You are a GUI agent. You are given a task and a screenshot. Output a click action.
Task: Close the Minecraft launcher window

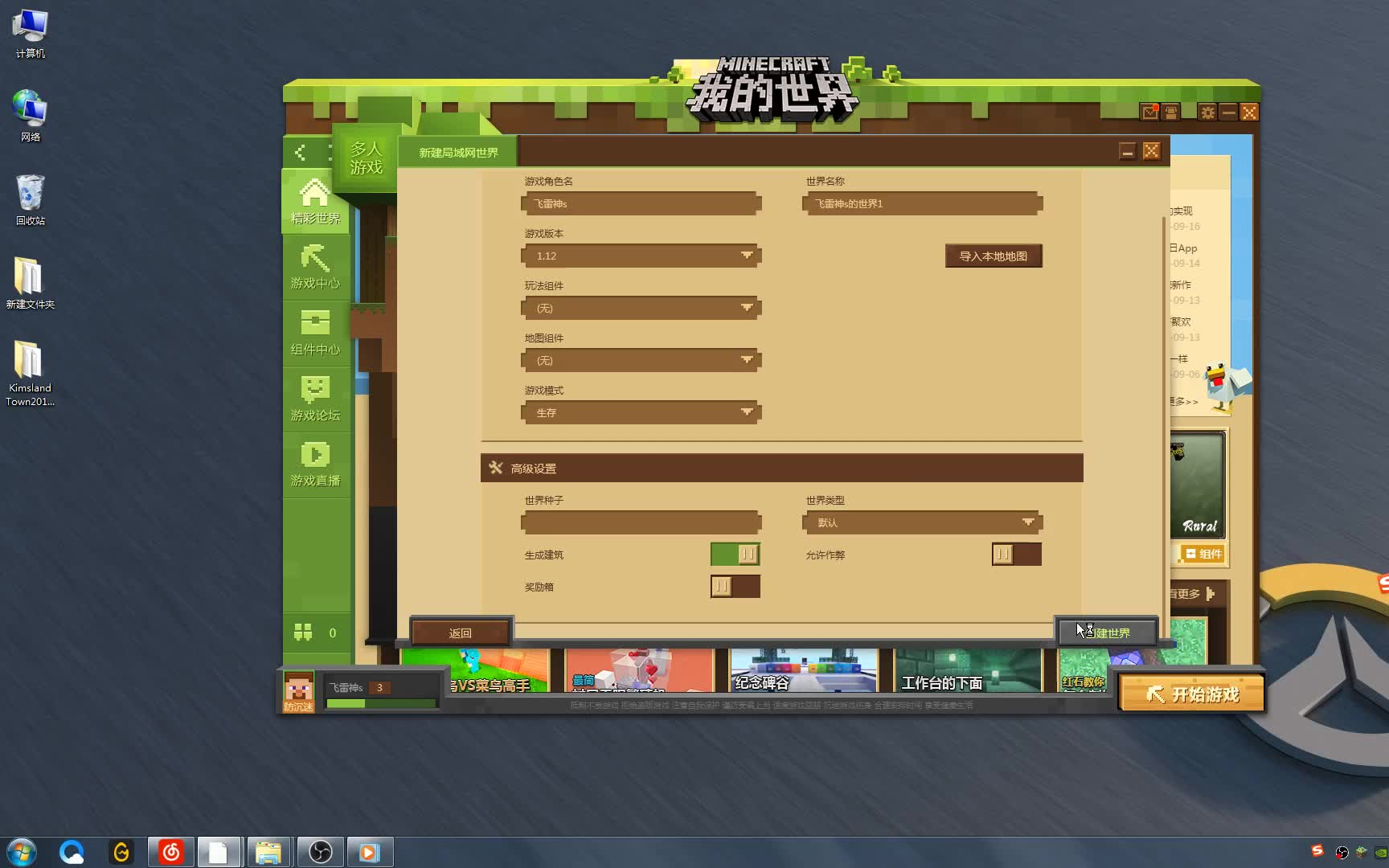click(1249, 113)
